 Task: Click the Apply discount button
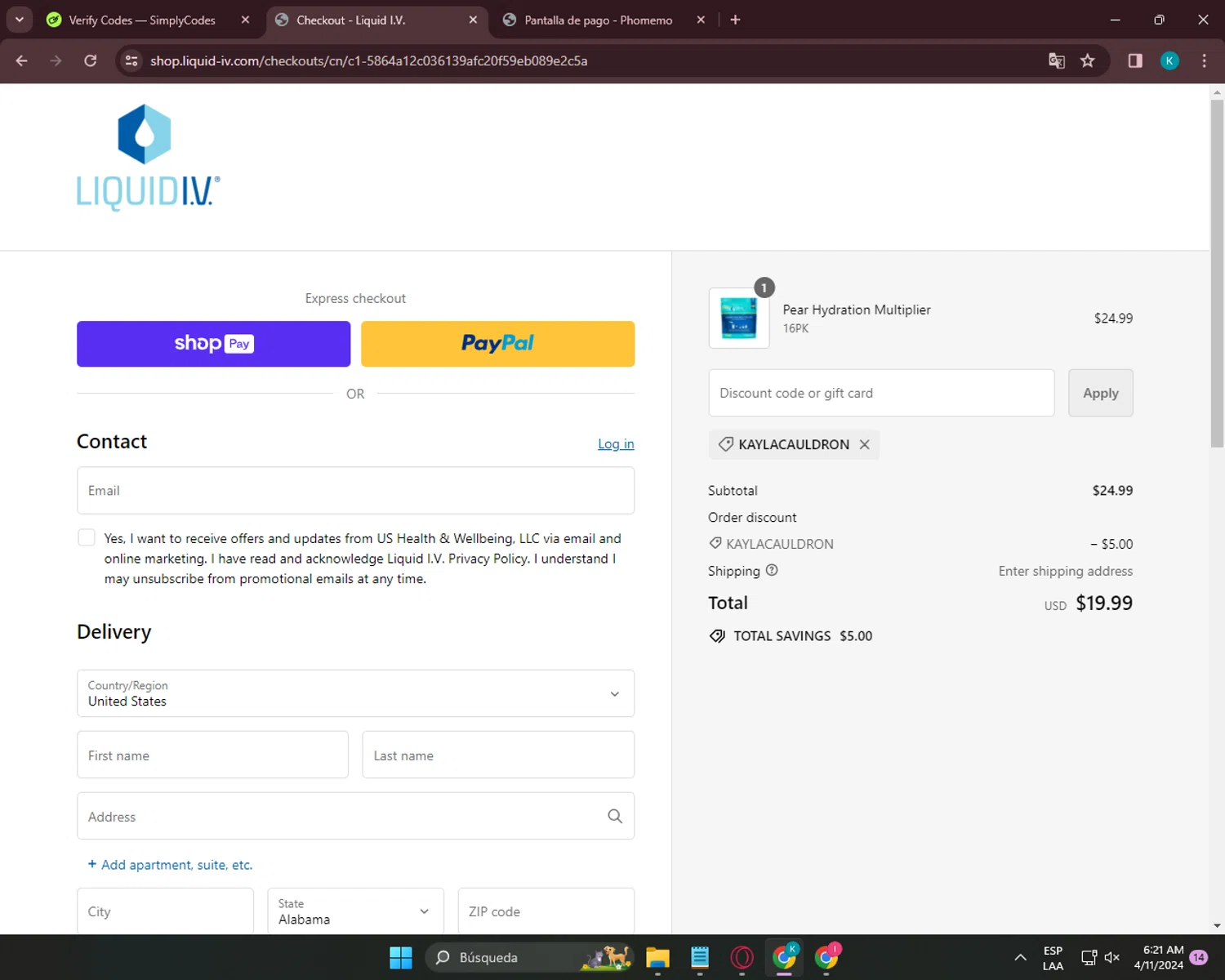click(1100, 393)
